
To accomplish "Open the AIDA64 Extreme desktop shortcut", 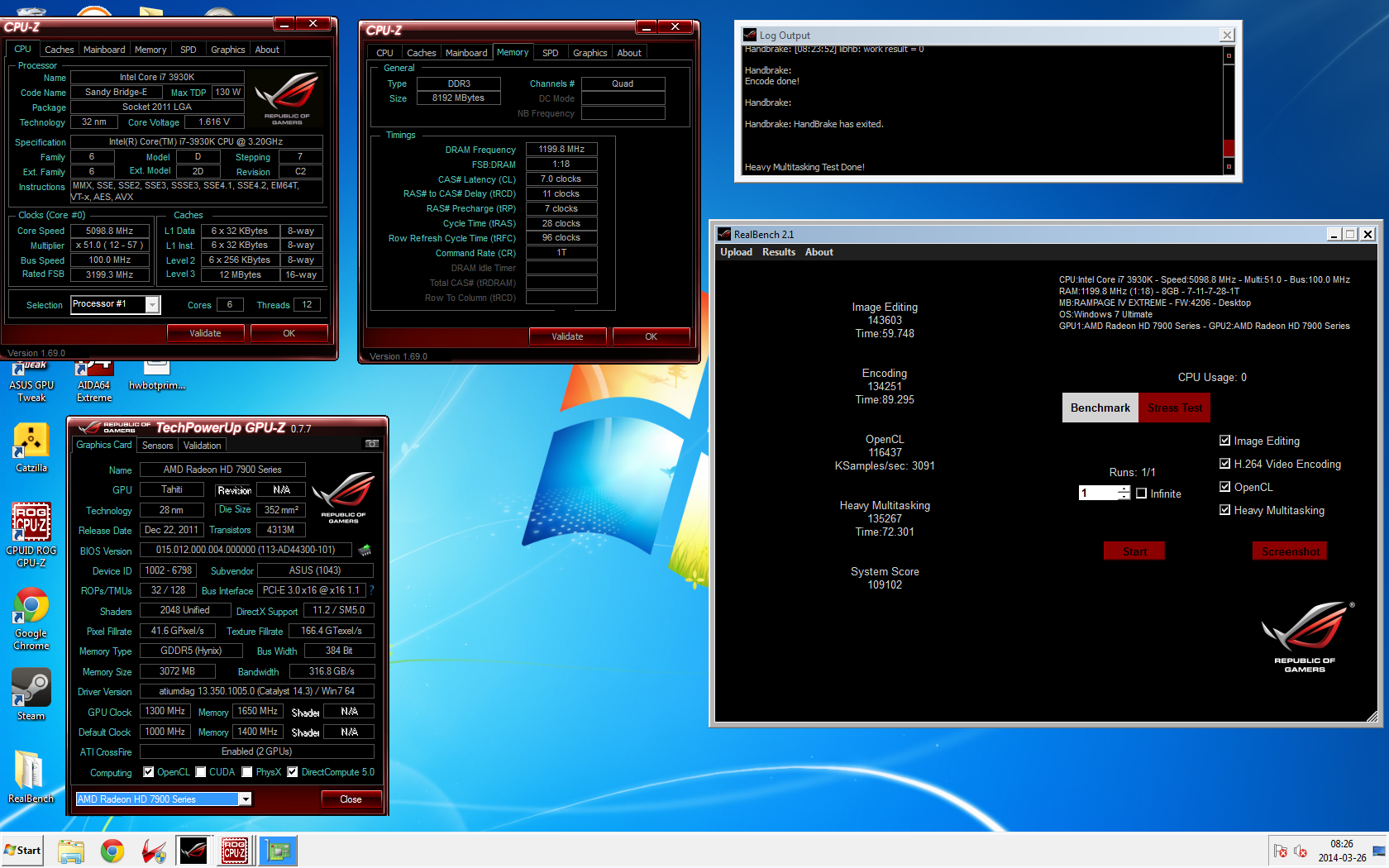I will click(x=94, y=382).
